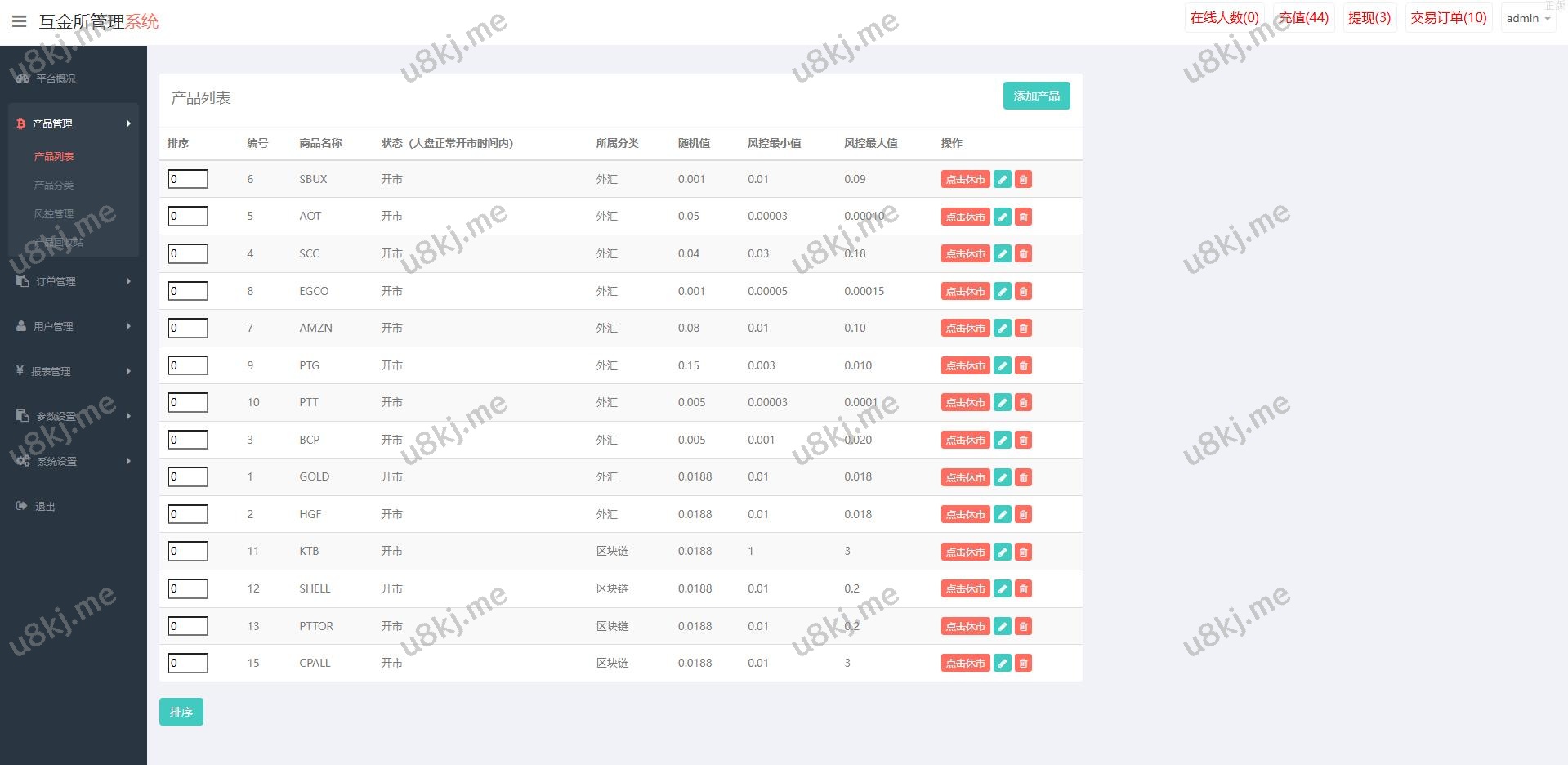Click the hamburger menu icon in header
The height and width of the screenshot is (765, 1568).
point(20,21)
